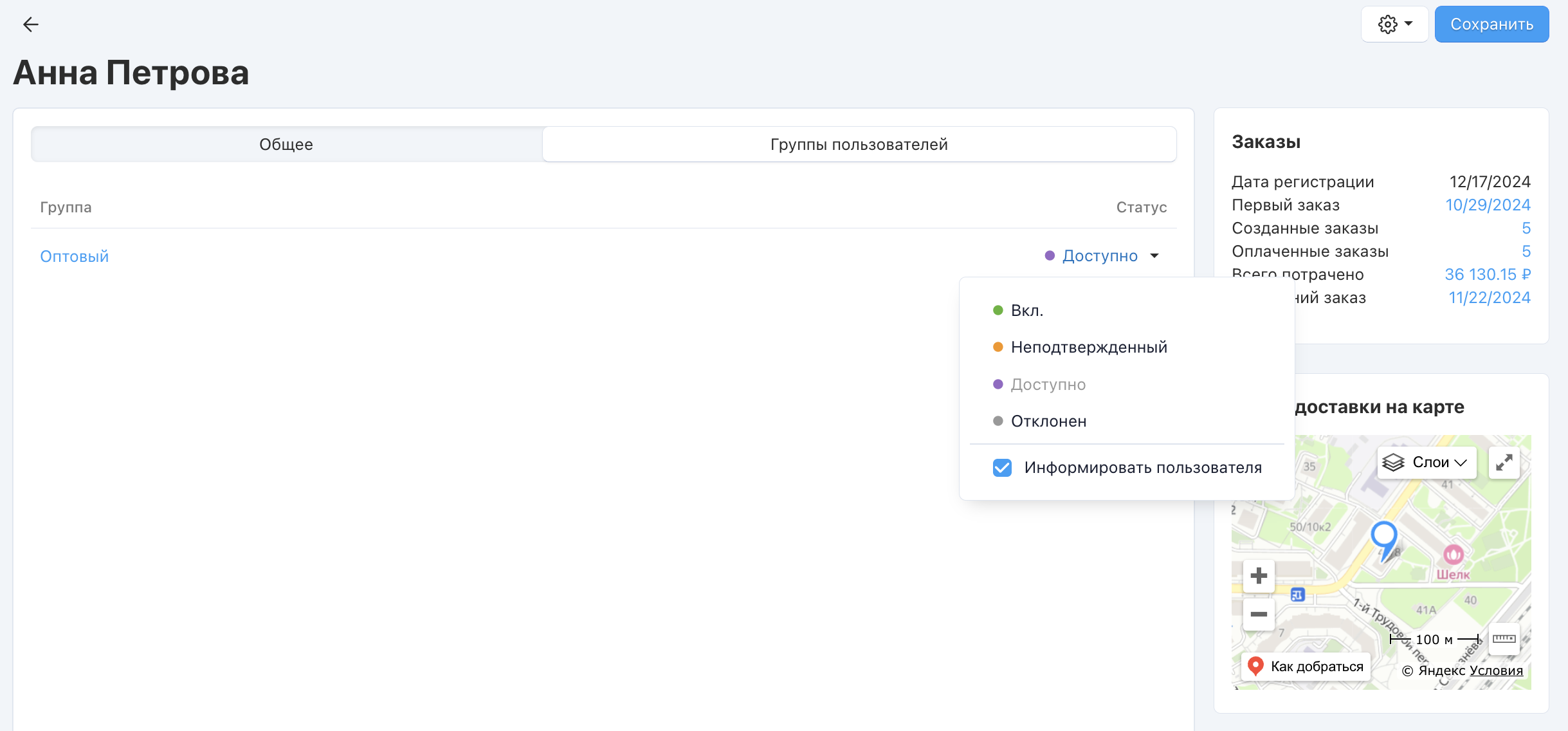Choose Неподтвержденный in status menu
Viewport: 1568px width, 731px height.
(x=1088, y=347)
